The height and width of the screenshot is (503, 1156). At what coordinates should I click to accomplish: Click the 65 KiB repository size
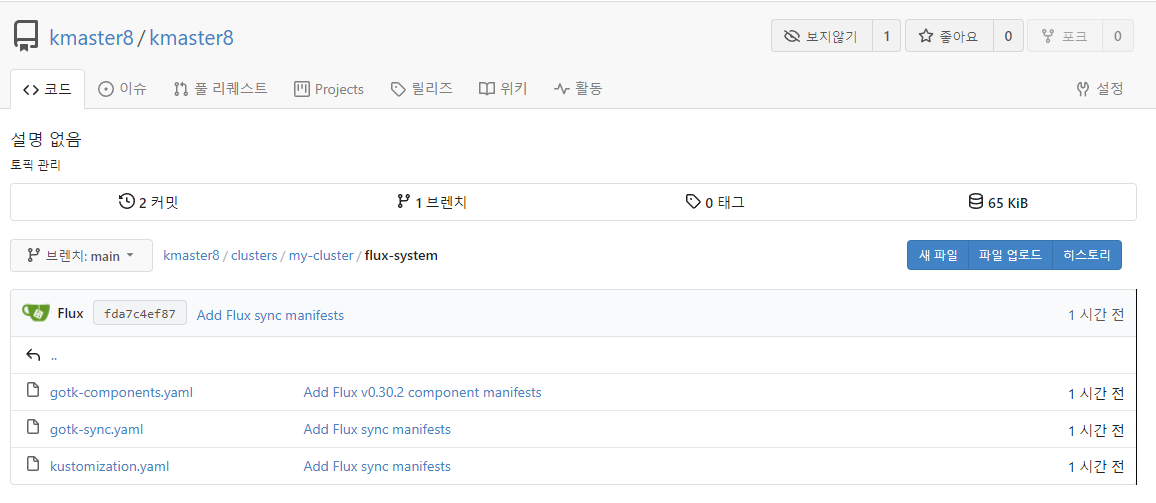998,202
